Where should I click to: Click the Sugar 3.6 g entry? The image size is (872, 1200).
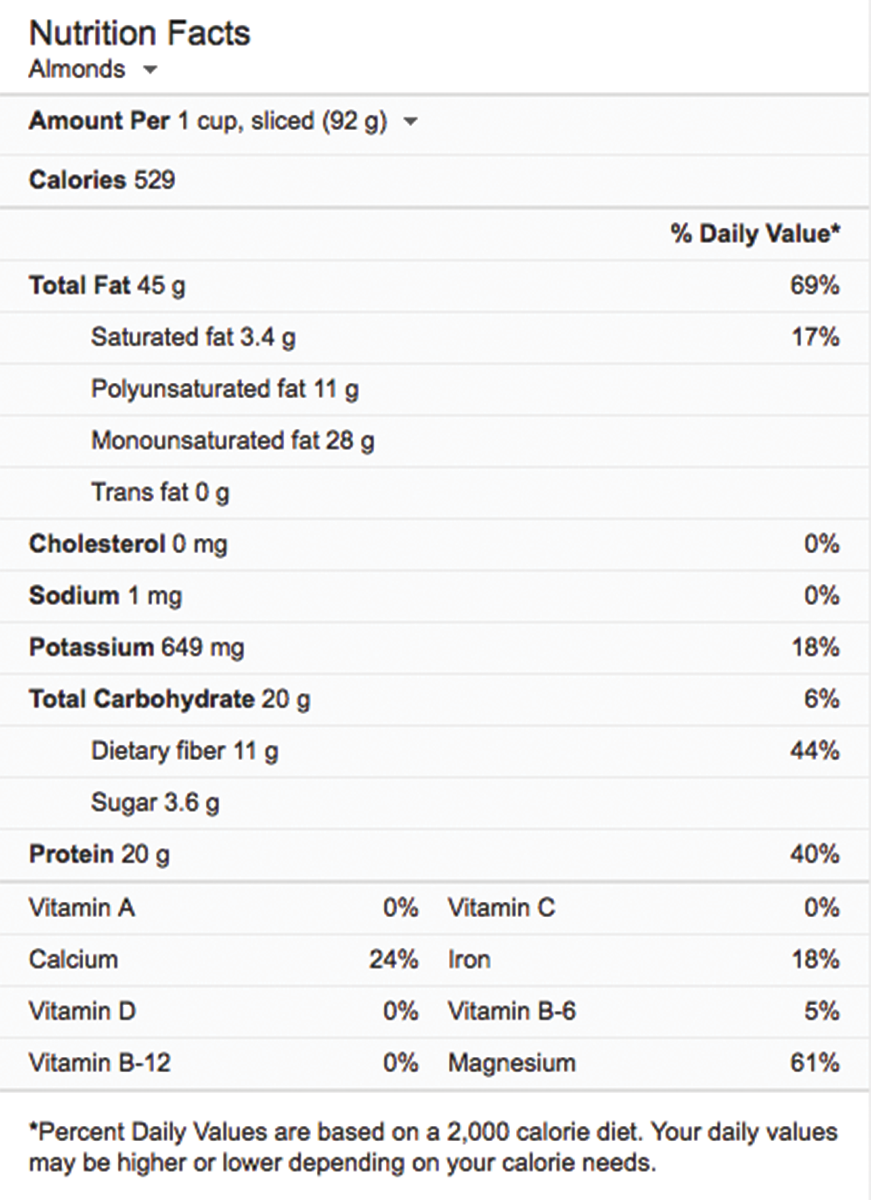pos(155,803)
